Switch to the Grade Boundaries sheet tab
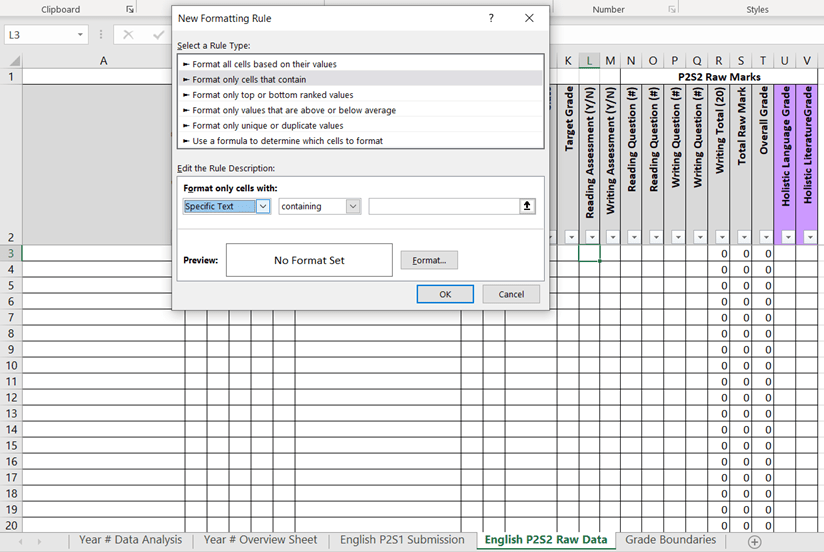This screenshot has height=552, width=824. click(671, 540)
